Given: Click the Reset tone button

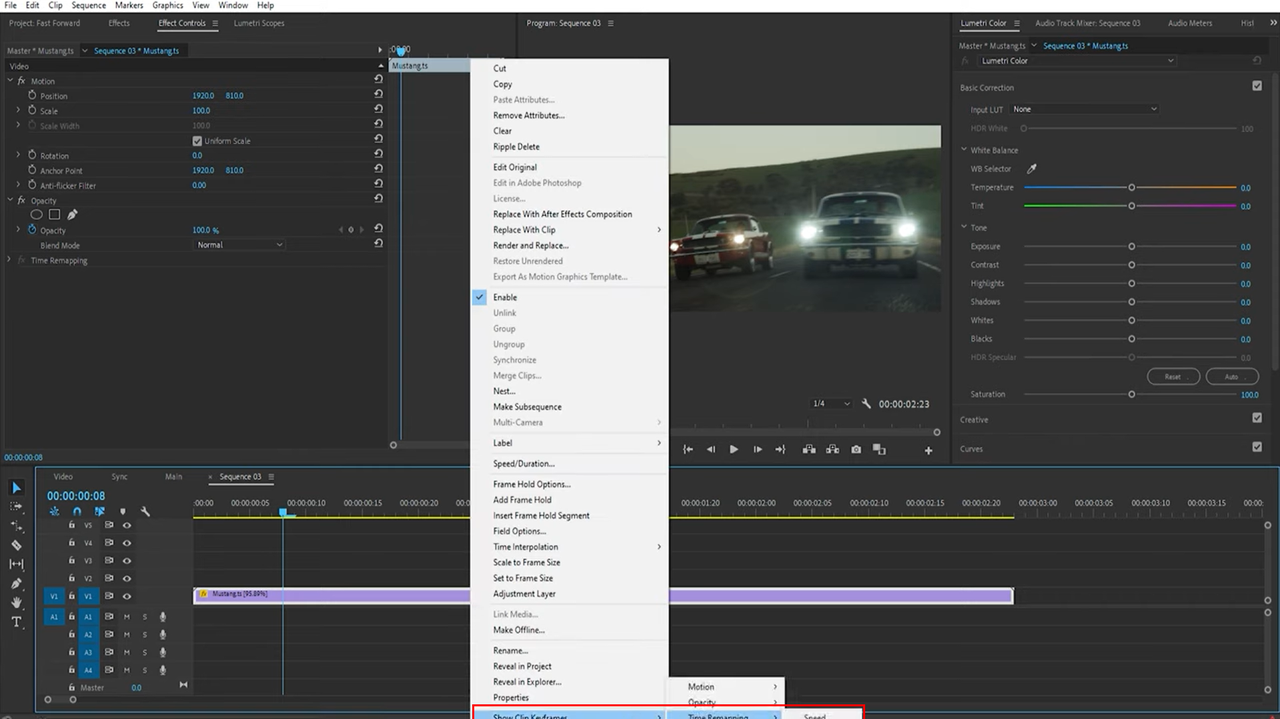Looking at the screenshot, I should (1172, 376).
